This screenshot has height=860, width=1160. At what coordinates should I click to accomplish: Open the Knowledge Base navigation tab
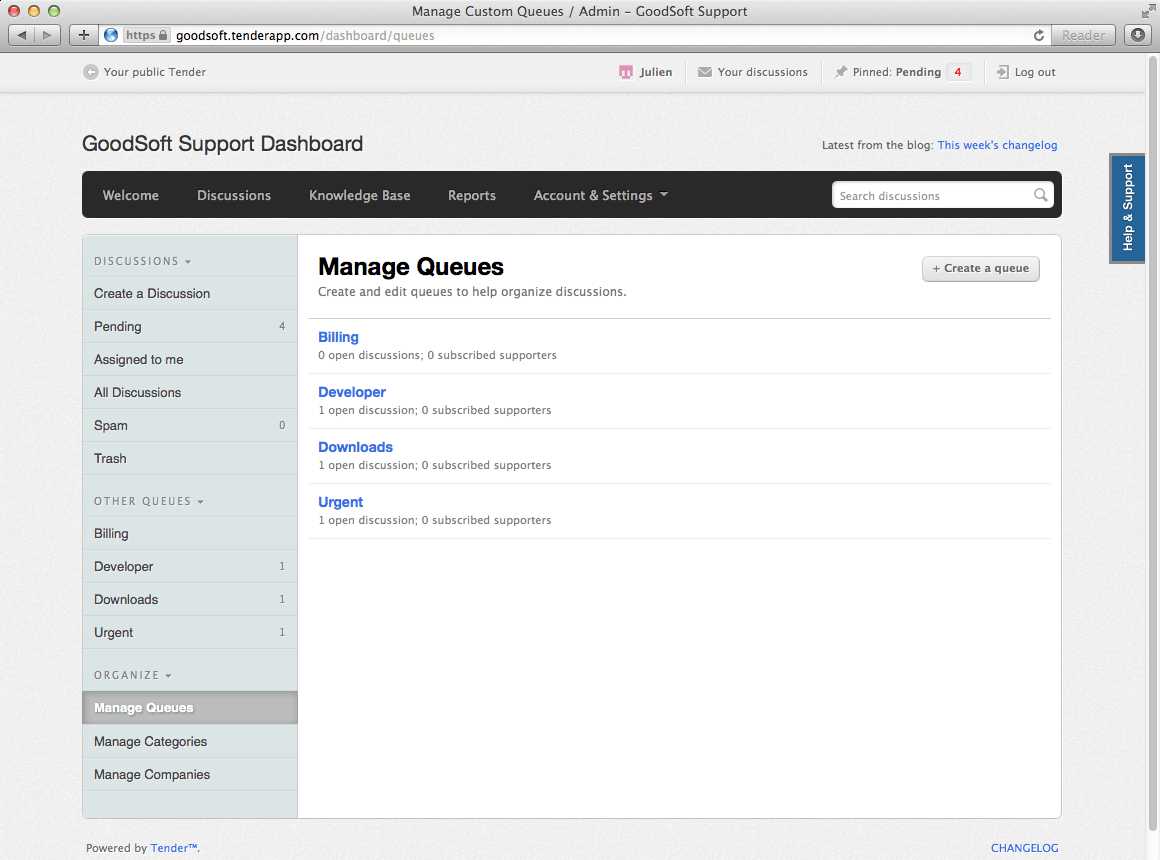[x=360, y=195]
